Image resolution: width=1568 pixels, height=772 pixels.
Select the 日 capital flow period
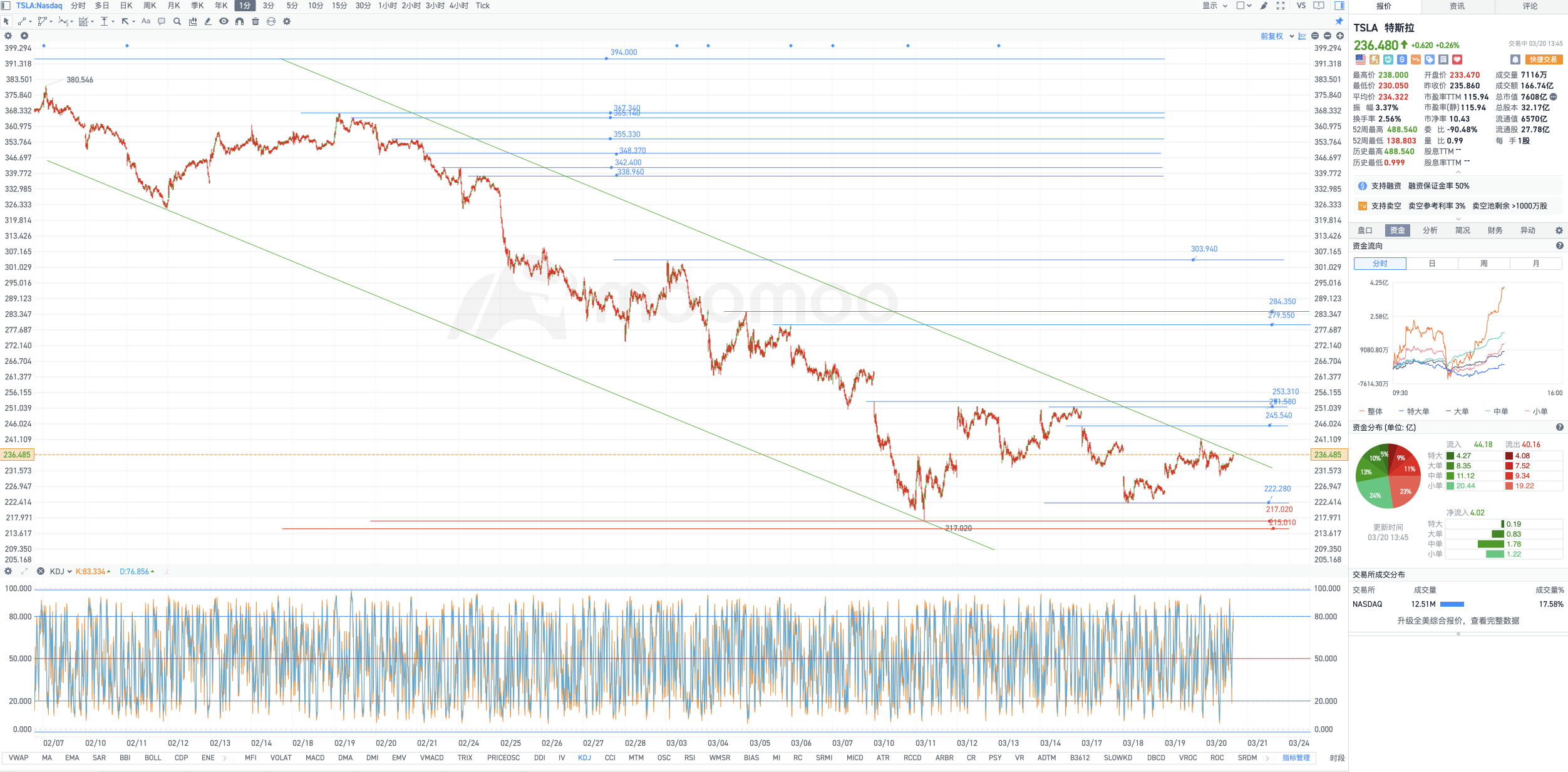point(1431,264)
